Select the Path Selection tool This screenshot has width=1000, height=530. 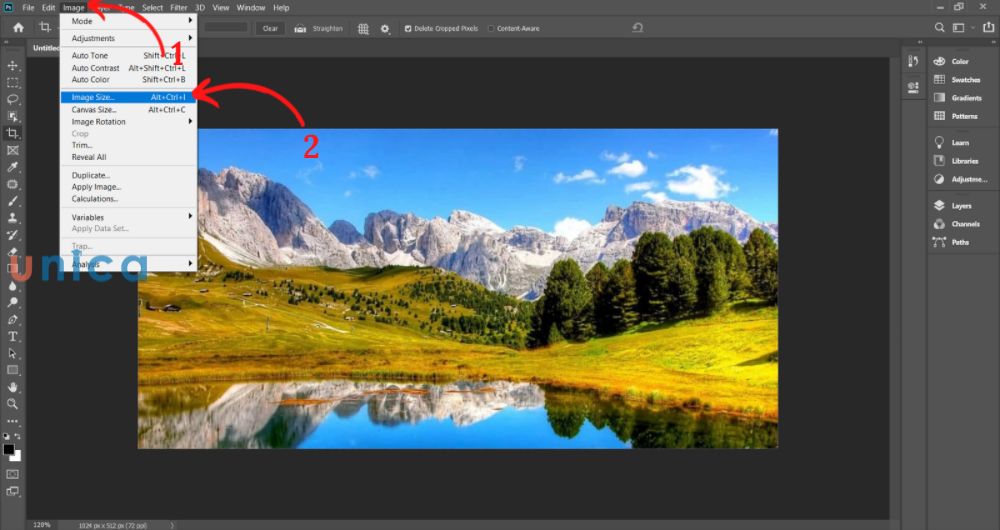click(13, 353)
